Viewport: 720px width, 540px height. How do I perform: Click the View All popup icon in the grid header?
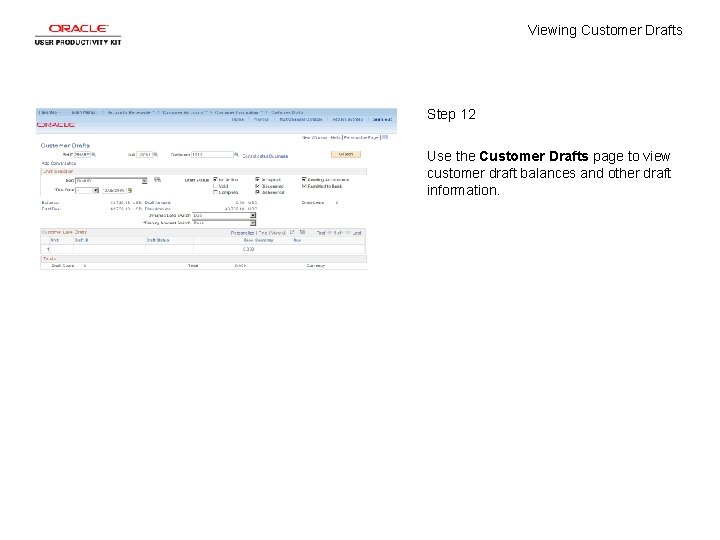coord(292,232)
